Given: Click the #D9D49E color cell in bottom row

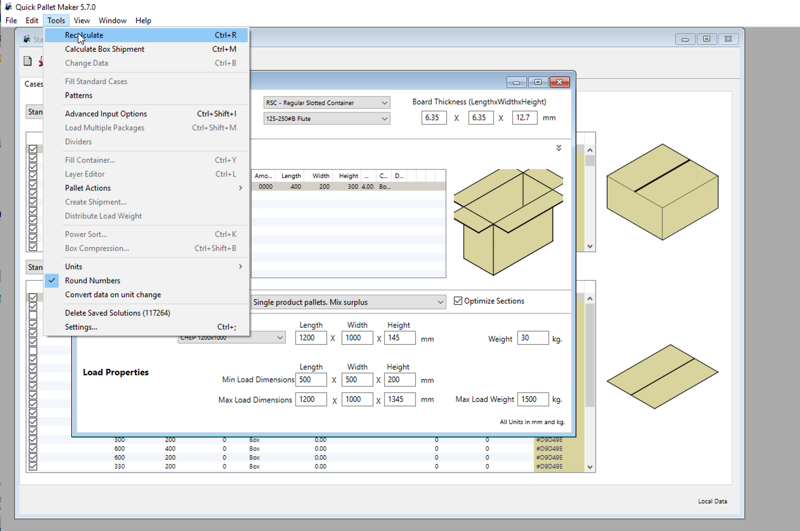Looking at the screenshot, I should [549, 466].
